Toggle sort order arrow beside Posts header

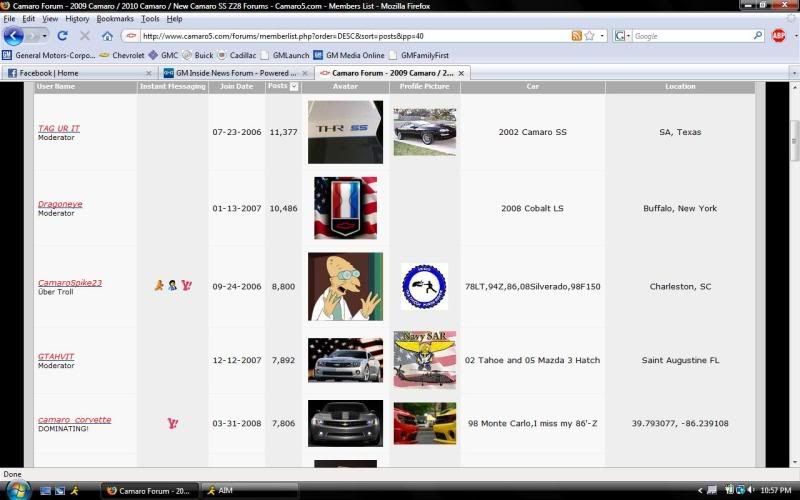(x=294, y=87)
